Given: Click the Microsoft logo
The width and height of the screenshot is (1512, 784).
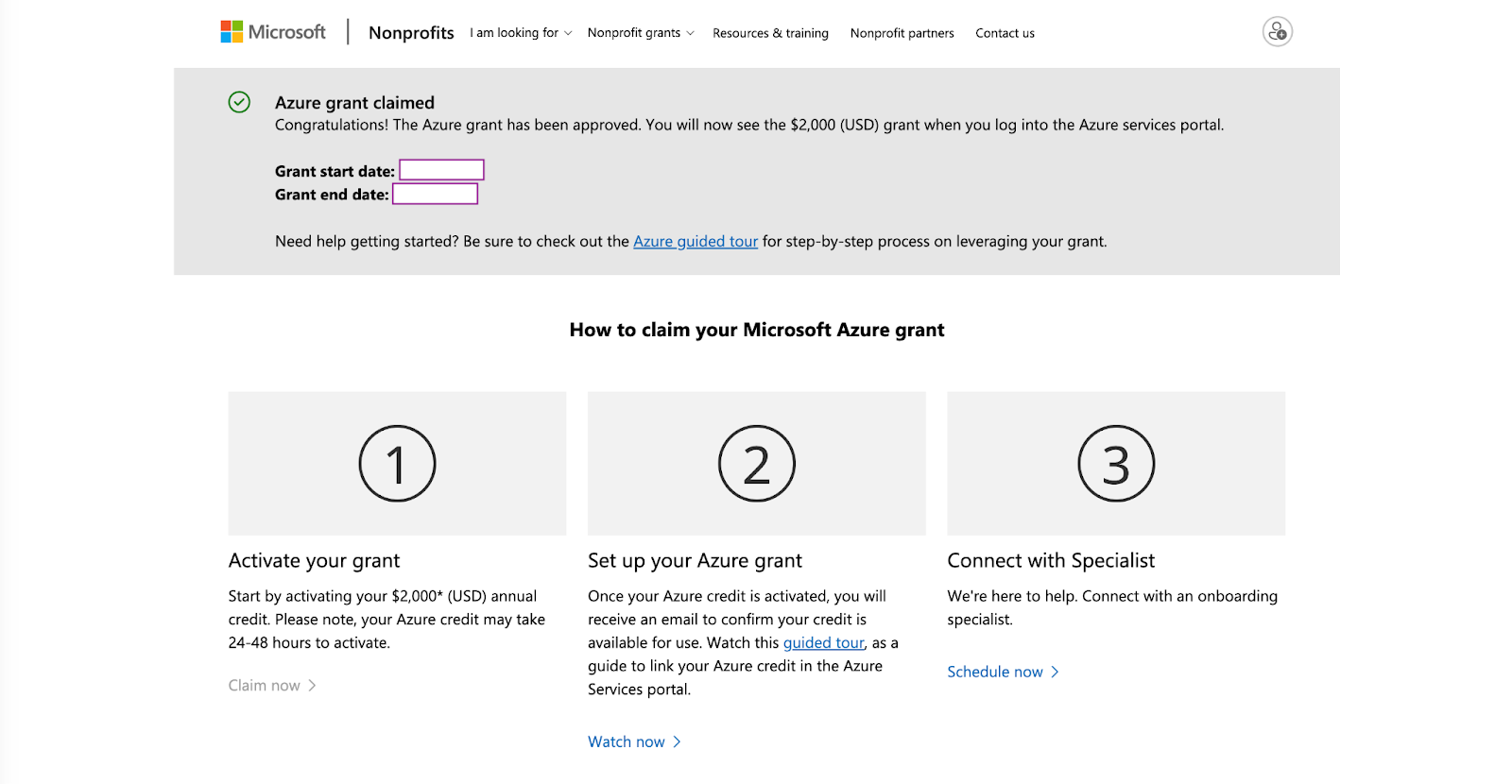Looking at the screenshot, I should (x=273, y=32).
